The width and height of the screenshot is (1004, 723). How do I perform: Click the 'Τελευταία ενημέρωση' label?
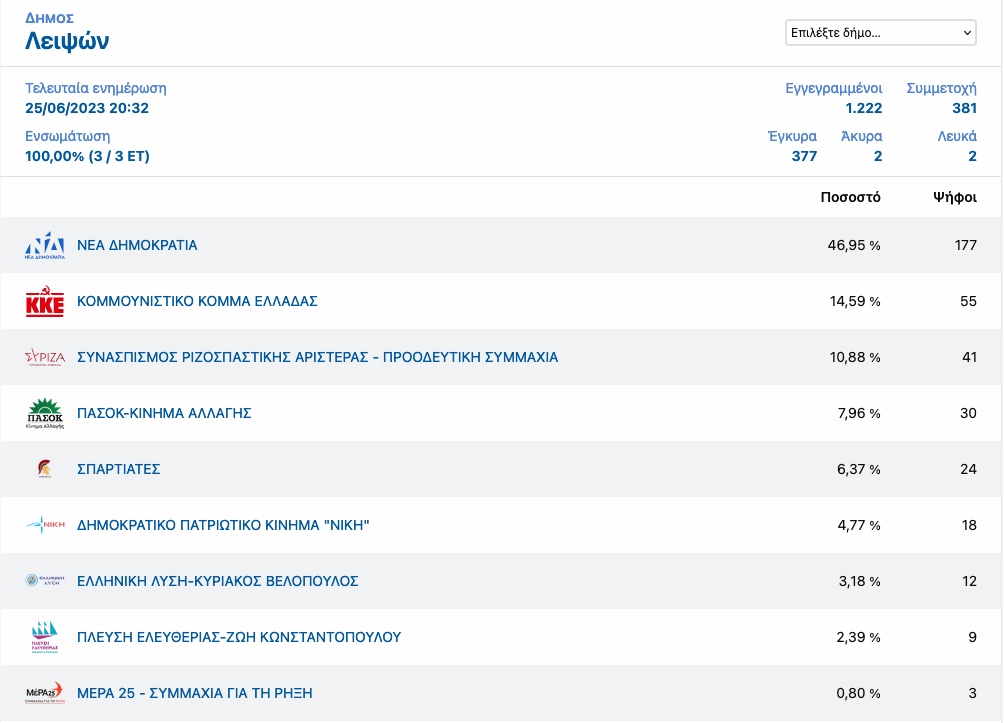coord(95,88)
